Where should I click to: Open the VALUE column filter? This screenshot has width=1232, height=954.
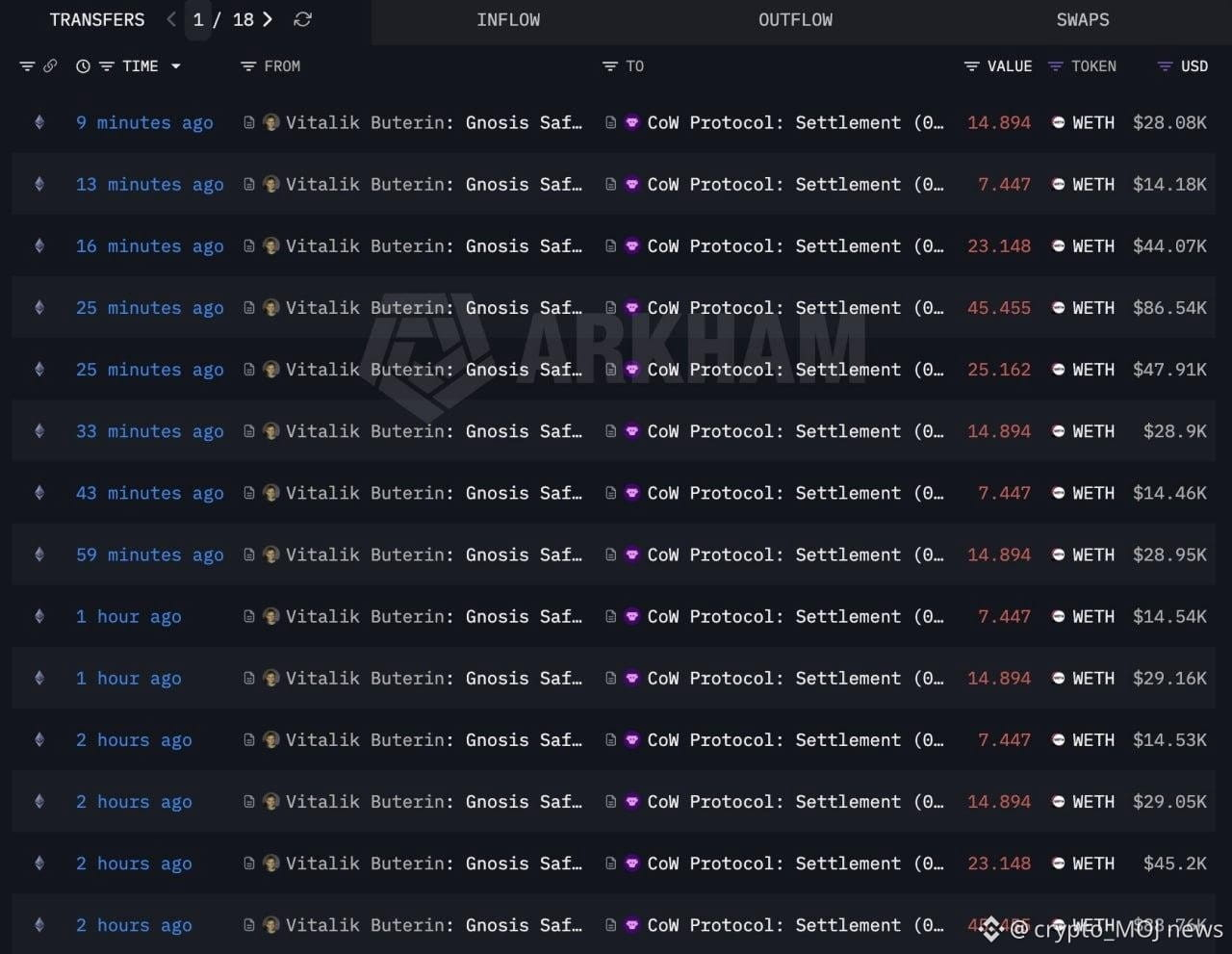972,66
